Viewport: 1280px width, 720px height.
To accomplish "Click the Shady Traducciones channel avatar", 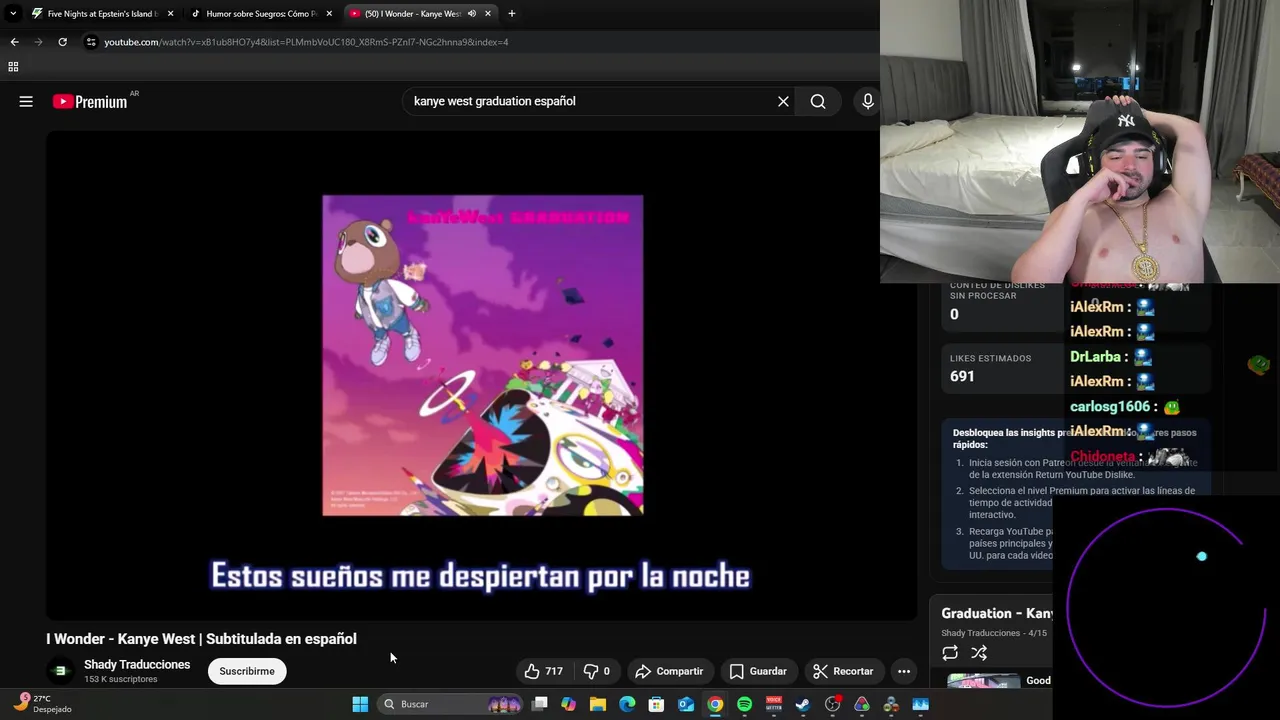I will tap(60, 671).
